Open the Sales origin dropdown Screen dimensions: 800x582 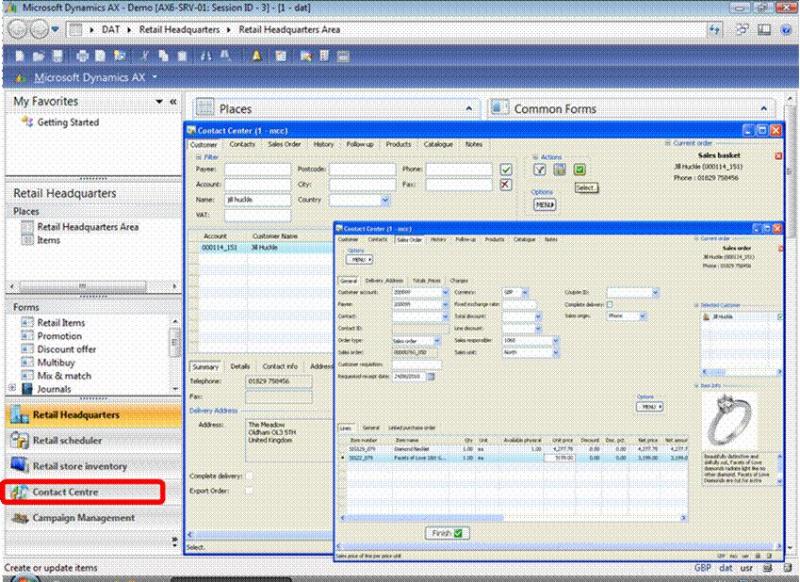[x=643, y=316]
